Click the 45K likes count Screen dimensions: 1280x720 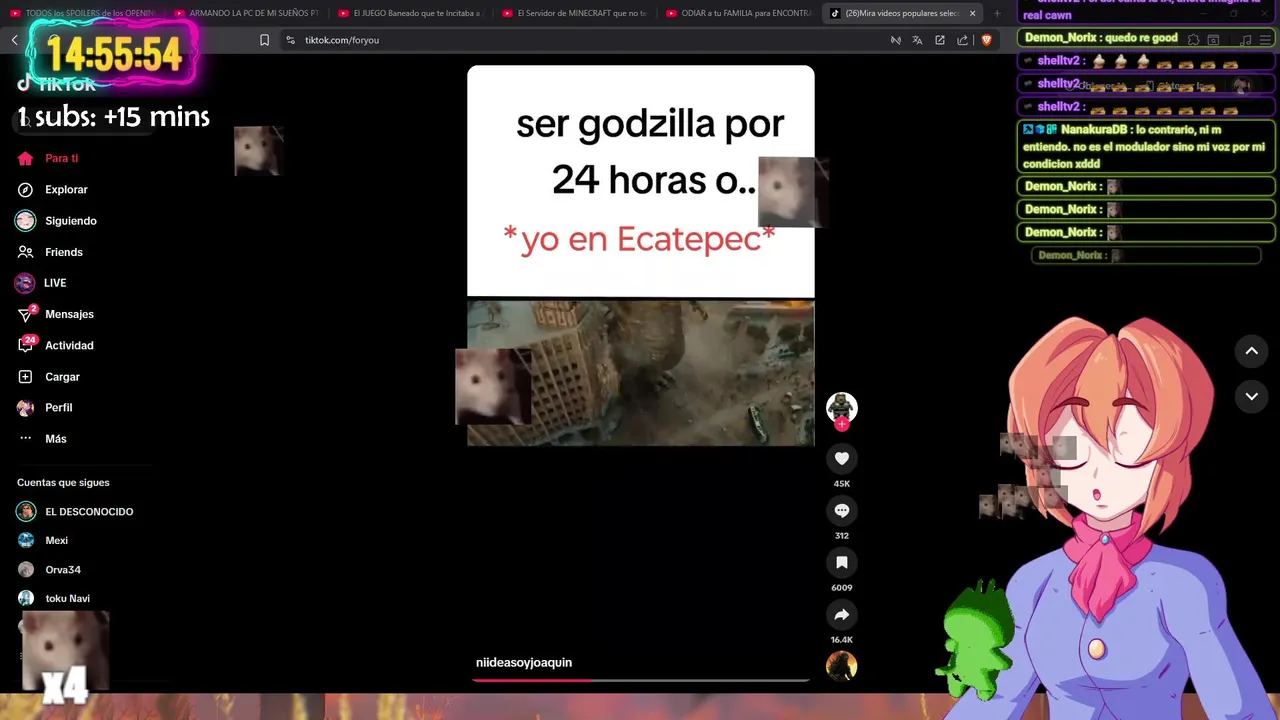coord(842,484)
